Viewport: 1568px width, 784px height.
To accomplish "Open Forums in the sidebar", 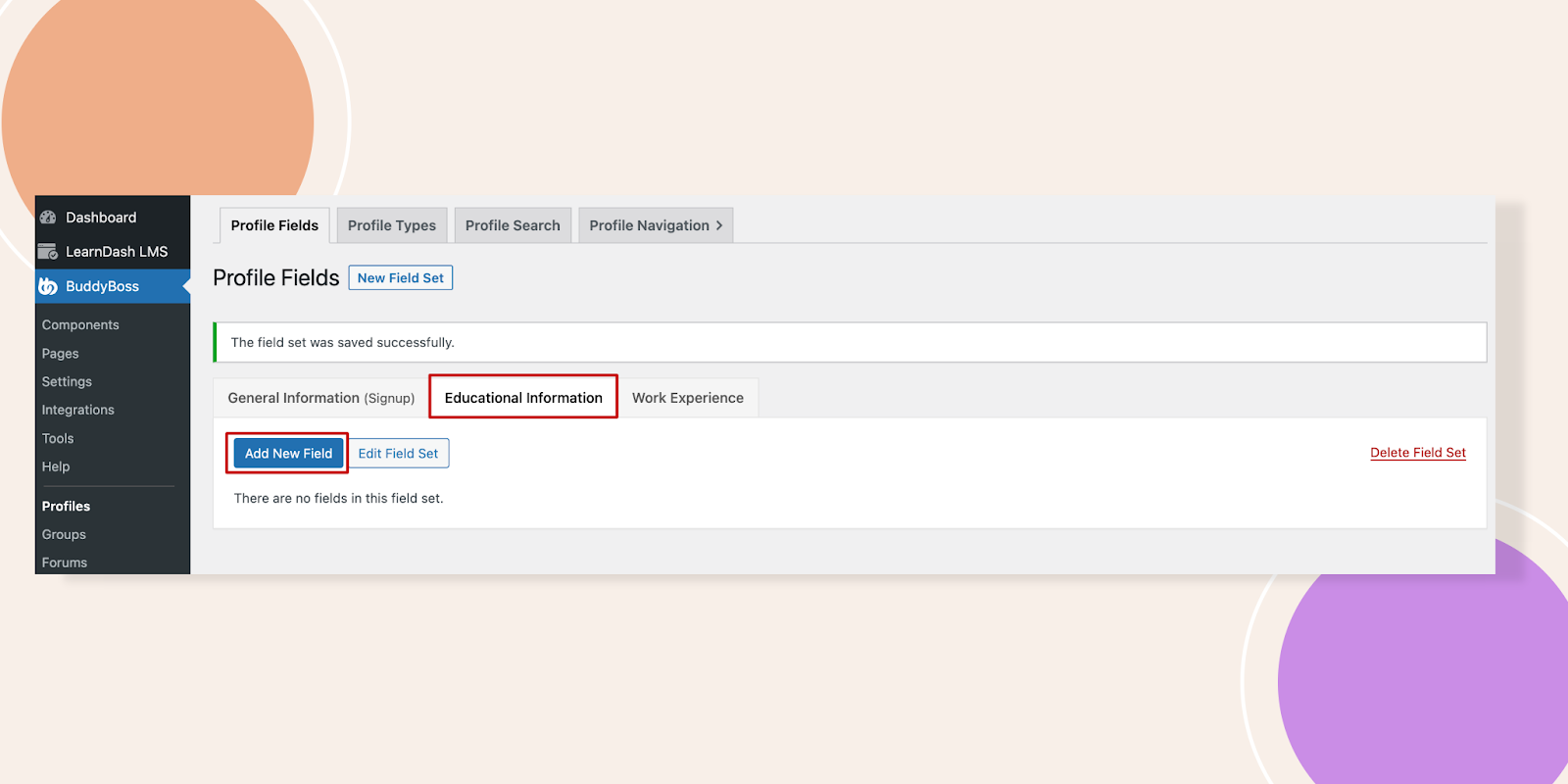I will [x=65, y=563].
